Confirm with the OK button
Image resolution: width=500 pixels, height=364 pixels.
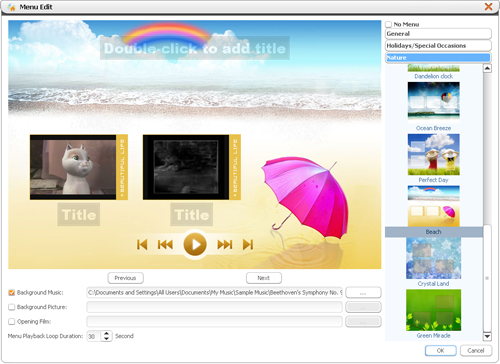click(441, 351)
